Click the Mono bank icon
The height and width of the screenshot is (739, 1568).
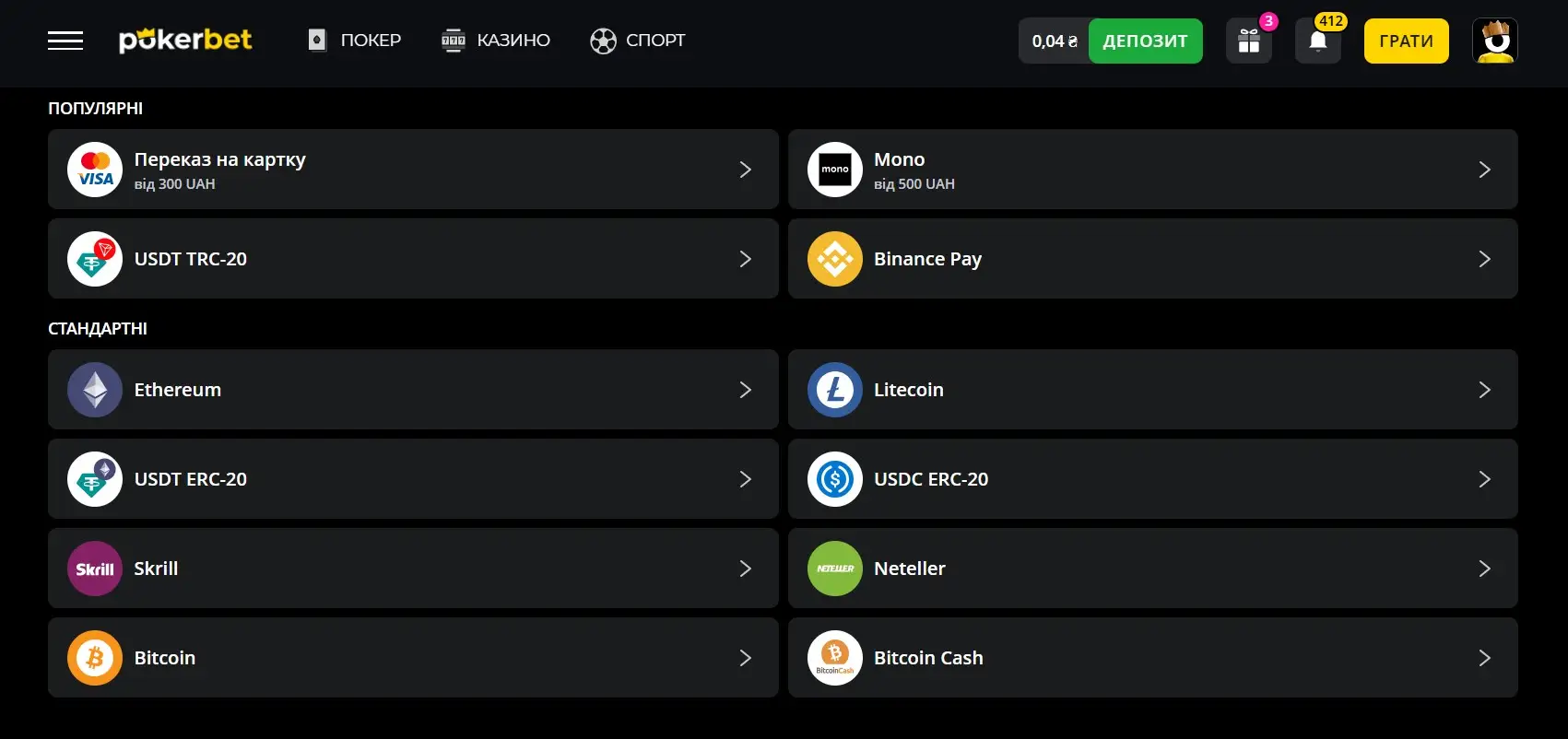click(834, 170)
